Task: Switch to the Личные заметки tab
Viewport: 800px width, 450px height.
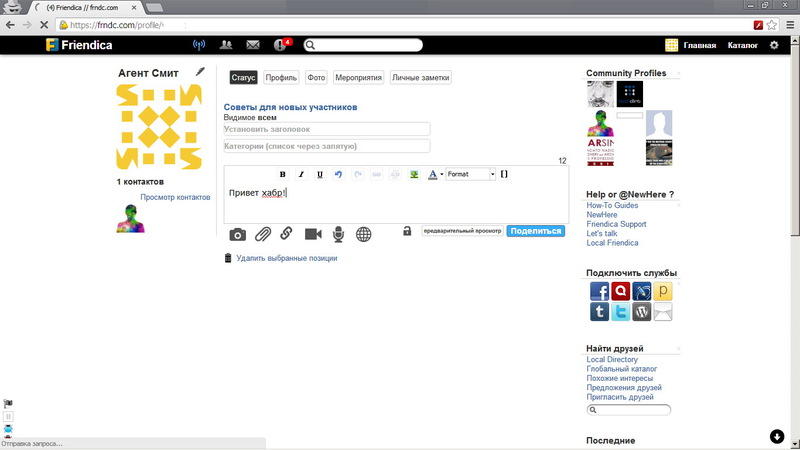Action: click(x=421, y=78)
